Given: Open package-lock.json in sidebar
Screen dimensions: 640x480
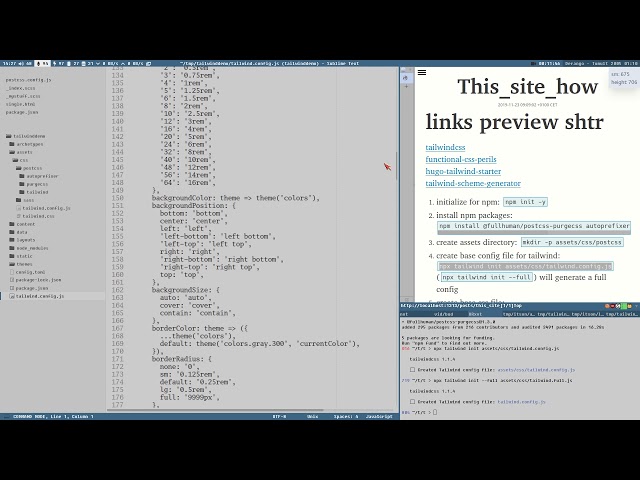Looking at the screenshot, I should [35, 280].
